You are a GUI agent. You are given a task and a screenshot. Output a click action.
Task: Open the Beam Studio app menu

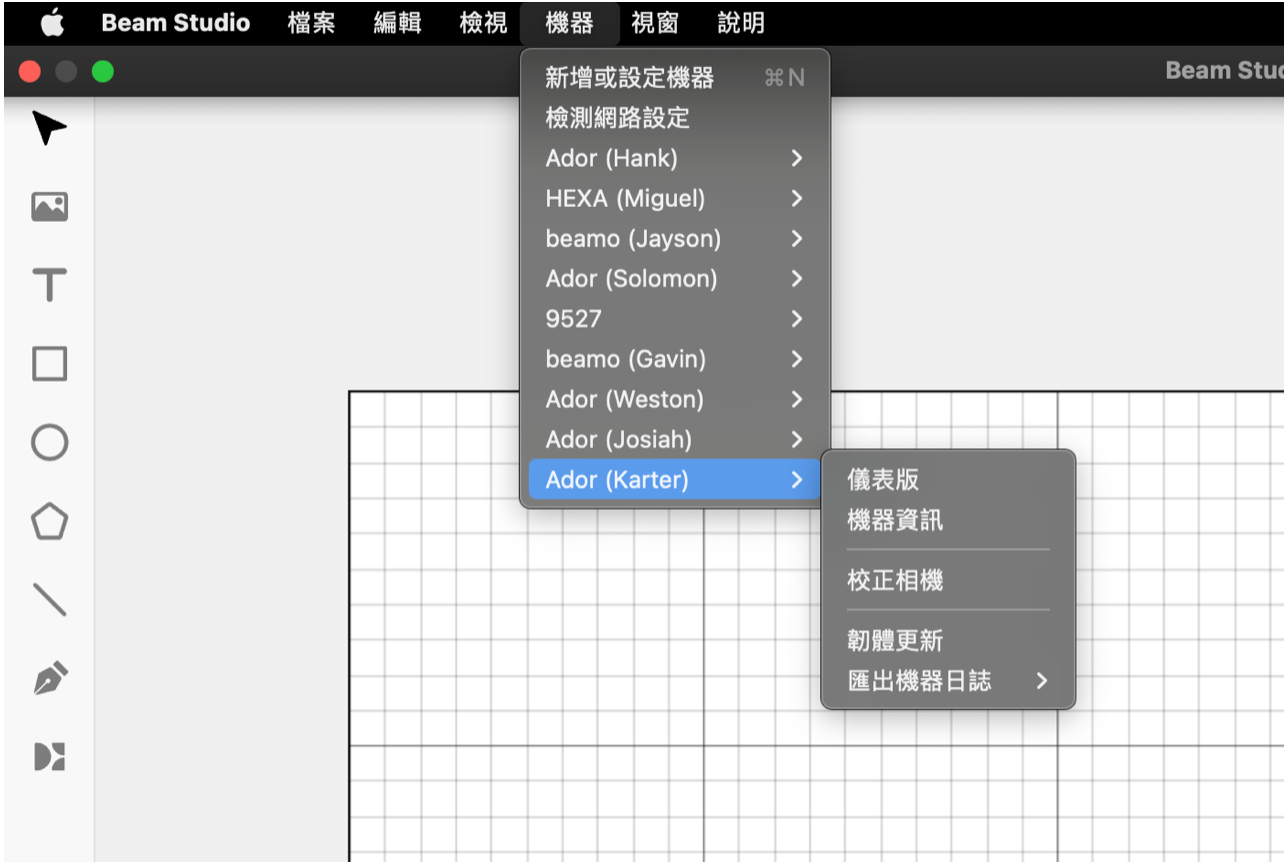coord(175,23)
